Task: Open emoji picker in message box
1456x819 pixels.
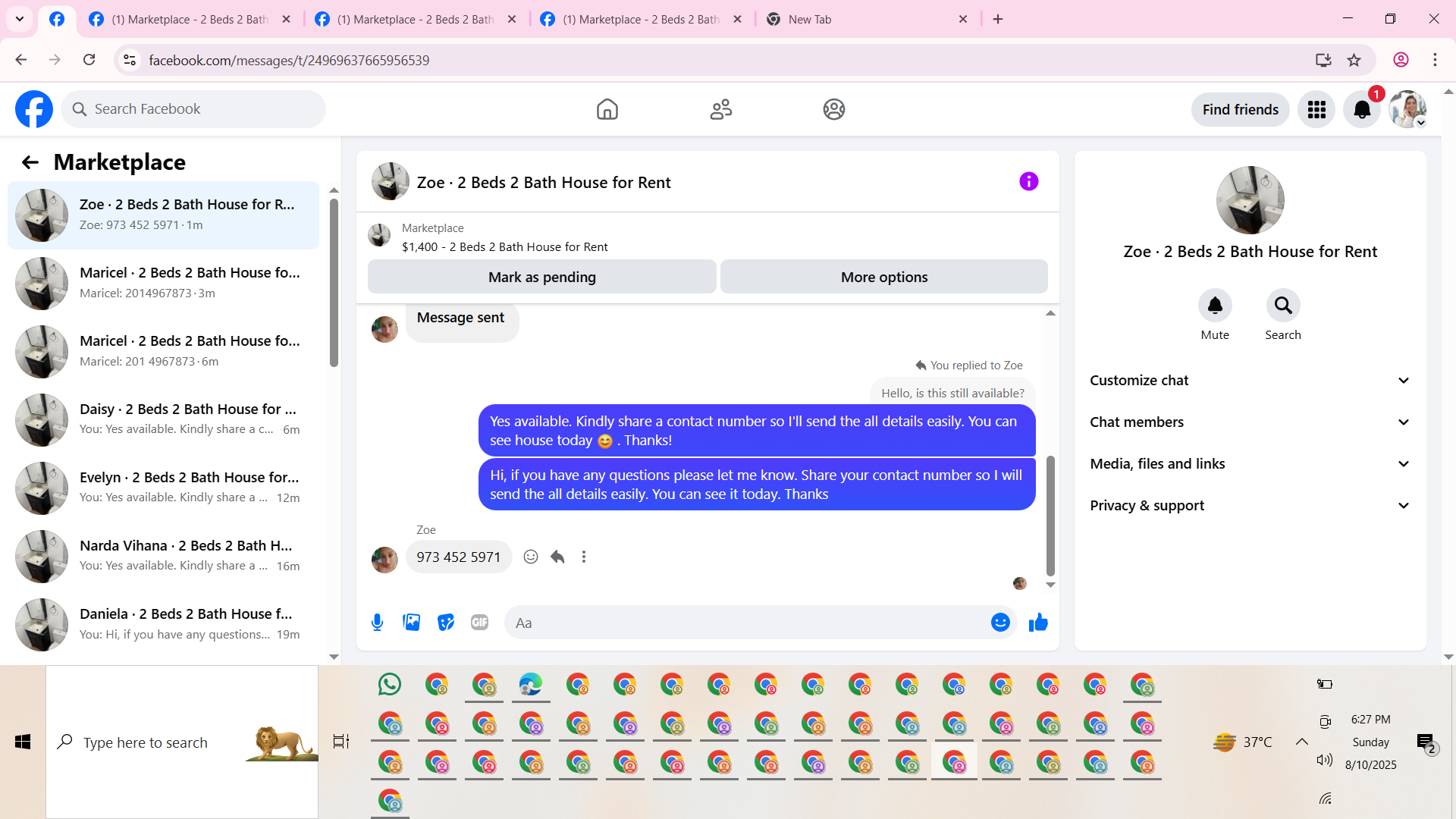Action: 1000,623
